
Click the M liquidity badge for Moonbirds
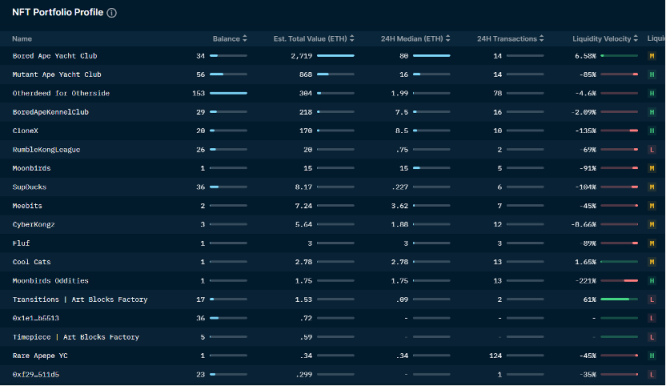click(652, 168)
